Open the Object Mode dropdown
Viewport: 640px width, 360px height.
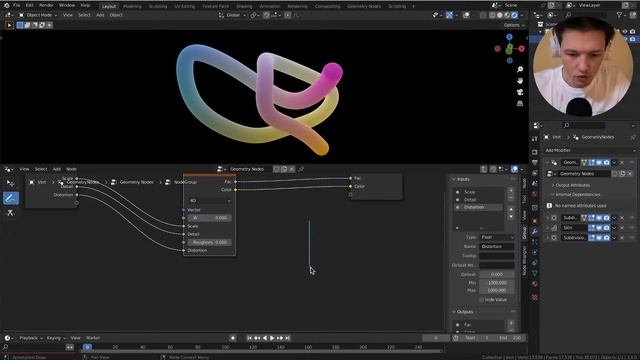pos(38,15)
